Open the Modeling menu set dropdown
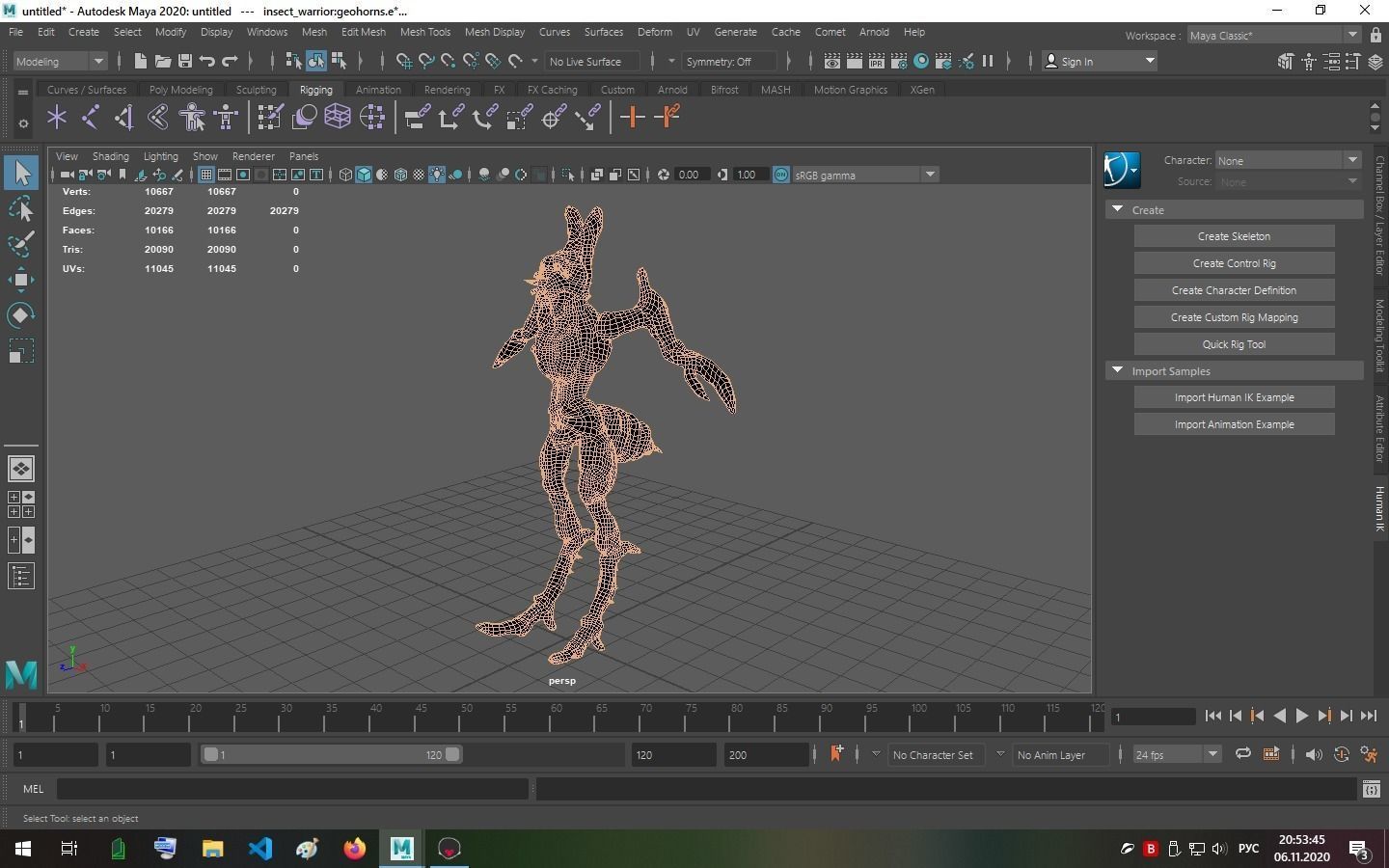 60,61
